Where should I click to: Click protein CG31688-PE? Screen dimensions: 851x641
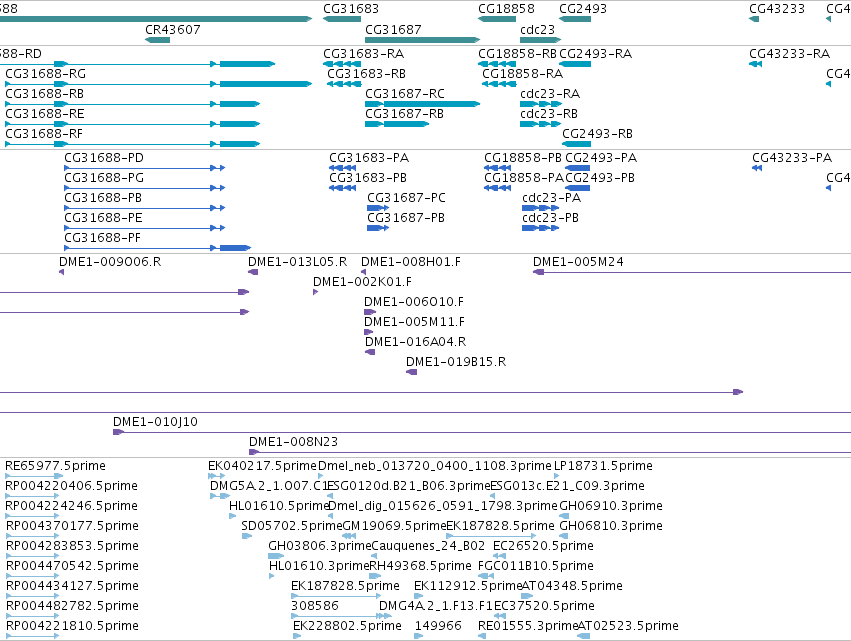point(103,218)
